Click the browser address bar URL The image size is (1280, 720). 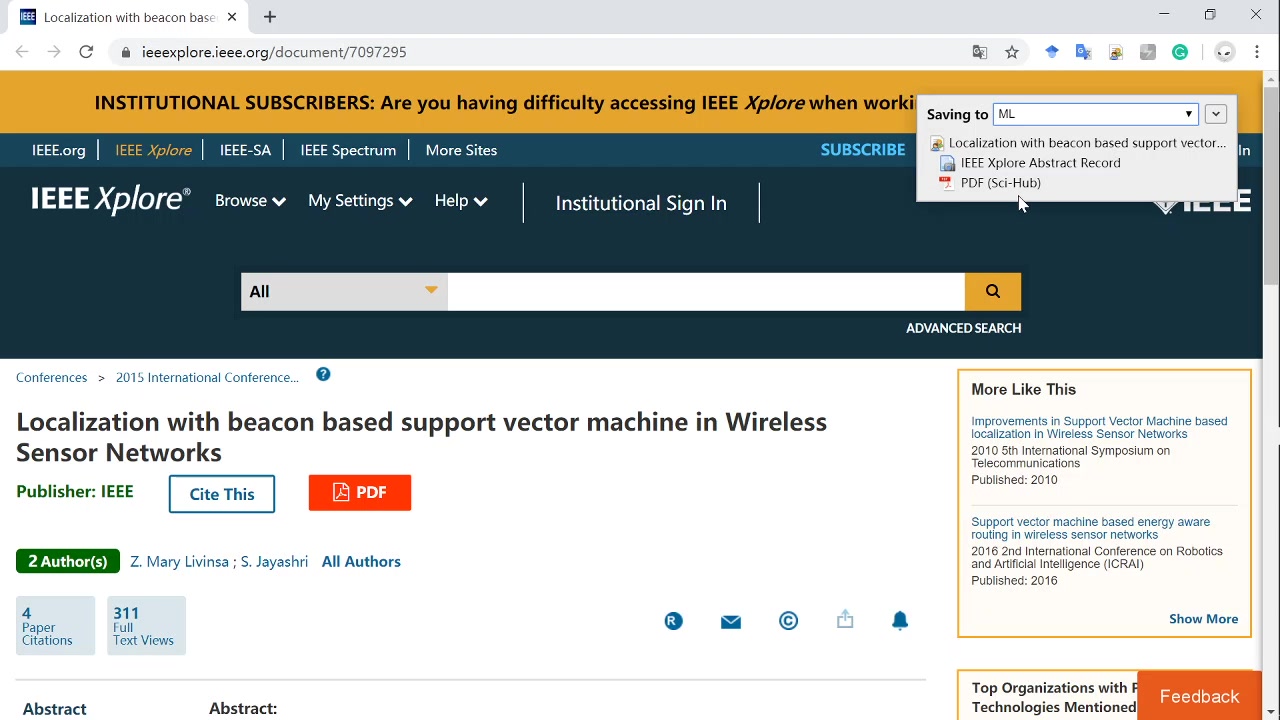click(x=274, y=52)
